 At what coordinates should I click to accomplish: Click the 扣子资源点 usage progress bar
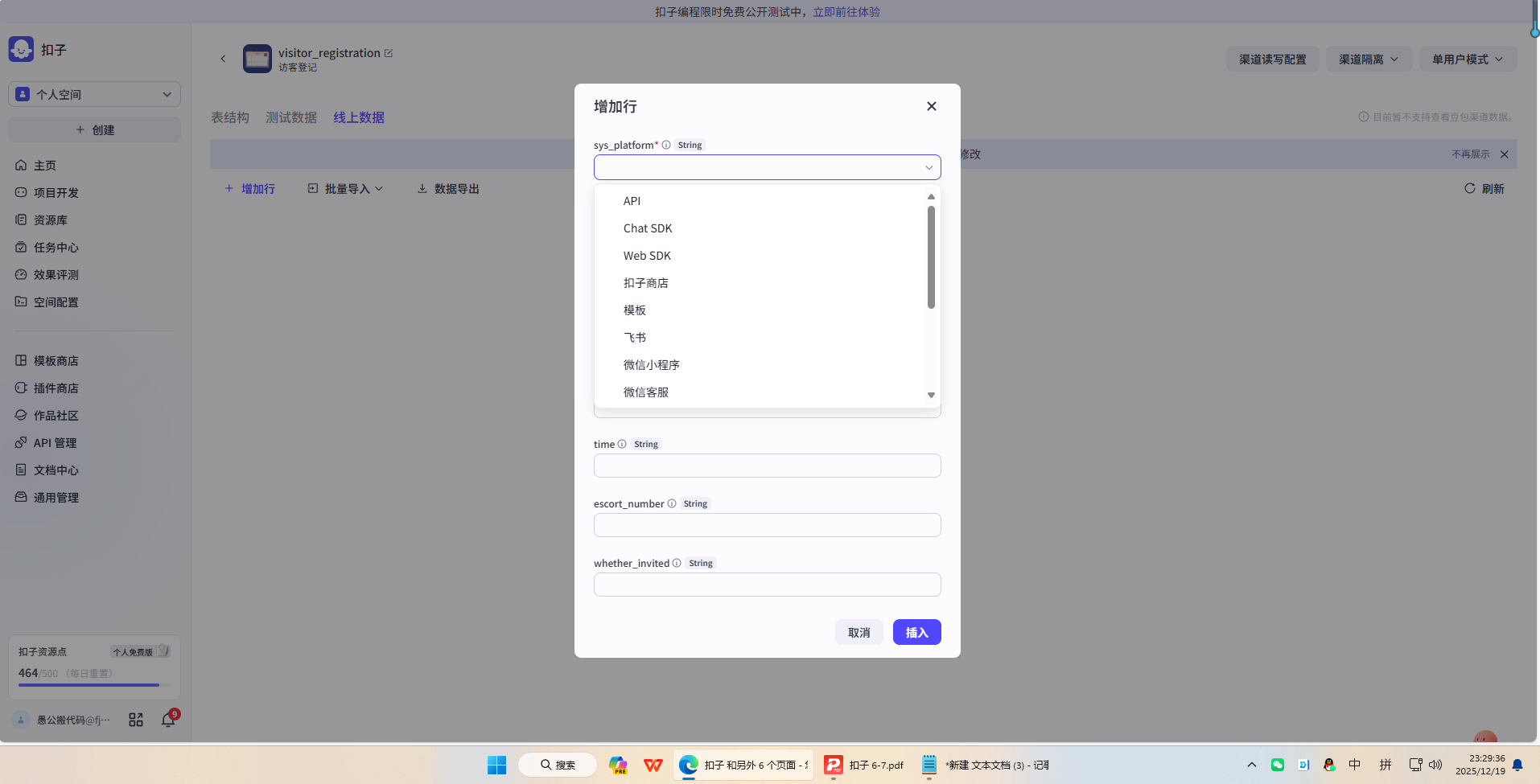[88, 684]
